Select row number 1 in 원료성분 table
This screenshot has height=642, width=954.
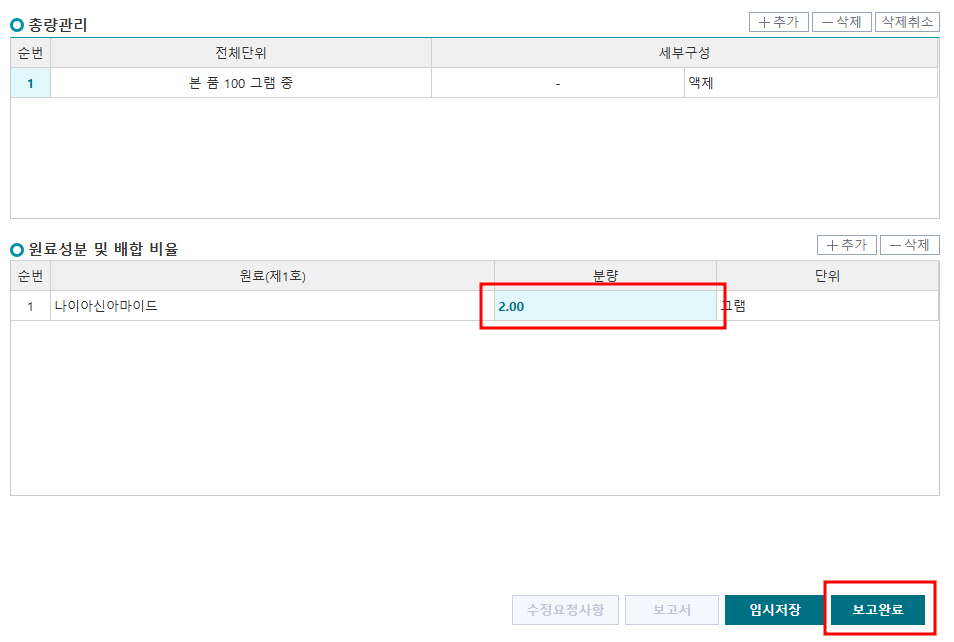(x=30, y=306)
